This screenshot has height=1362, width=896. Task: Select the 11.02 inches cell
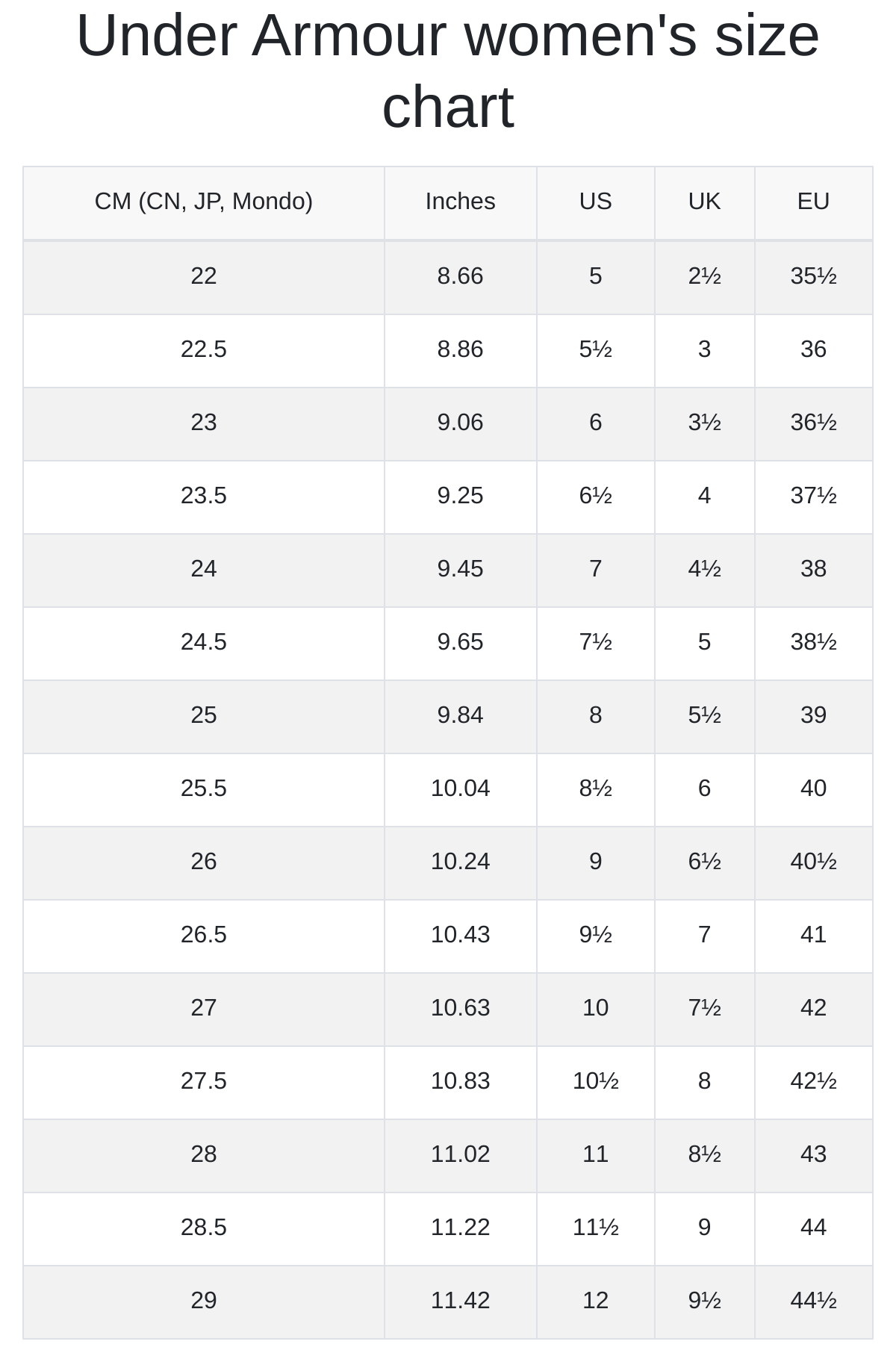(461, 1155)
